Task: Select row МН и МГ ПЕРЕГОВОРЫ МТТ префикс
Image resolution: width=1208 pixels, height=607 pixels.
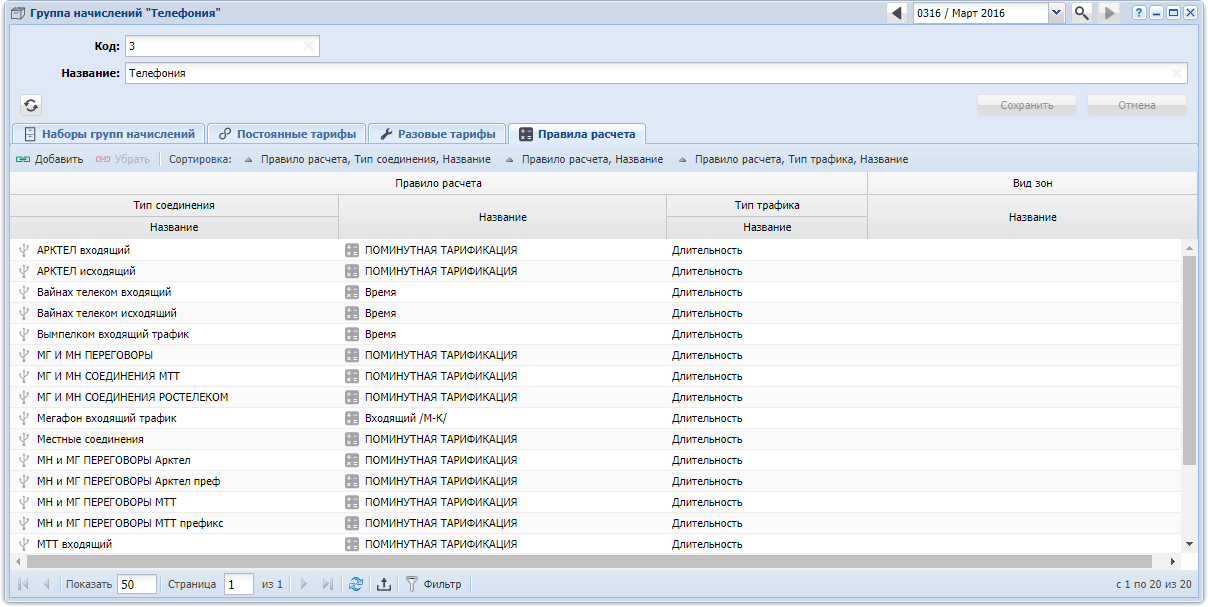Action: click(596, 523)
